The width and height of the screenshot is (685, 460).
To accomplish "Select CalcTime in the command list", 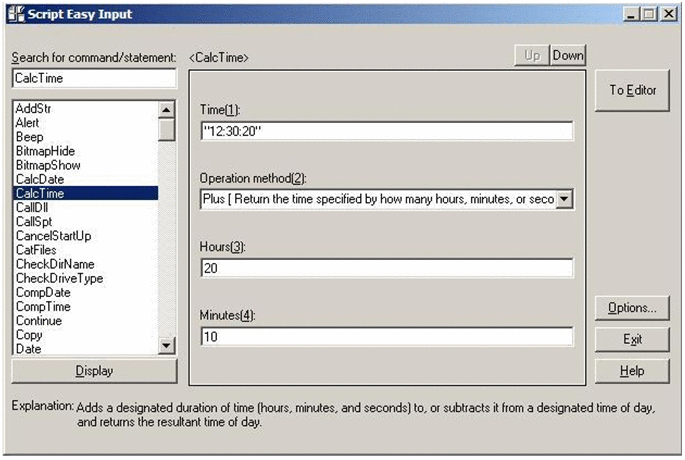I will point(86,193).
